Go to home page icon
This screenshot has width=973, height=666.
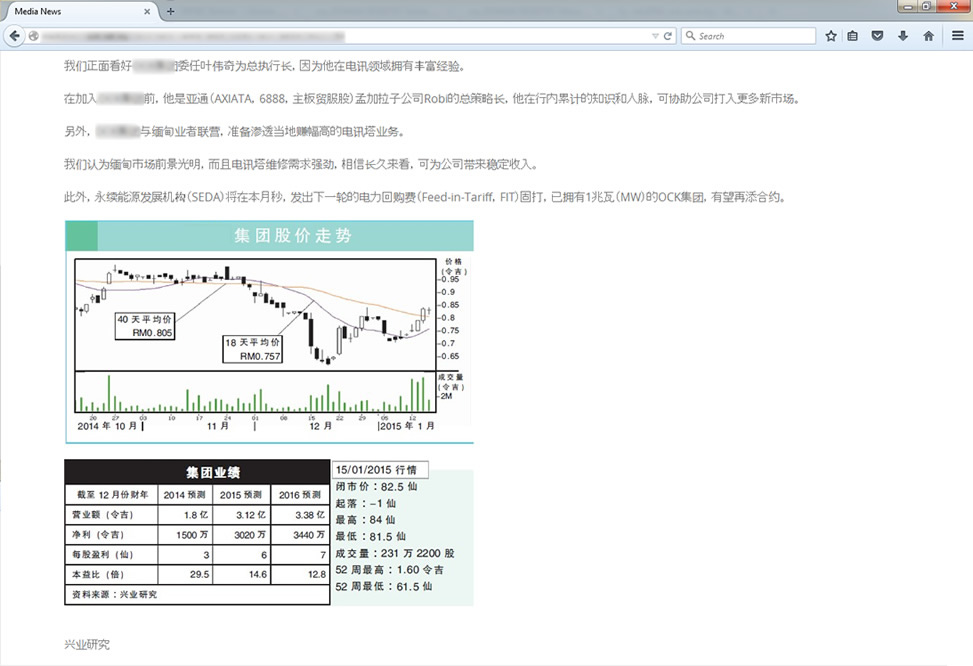point(928,36)
